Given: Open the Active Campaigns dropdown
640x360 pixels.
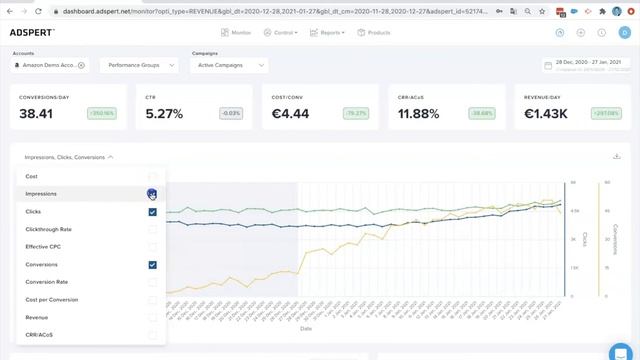Looking at the screenshot, I should click(x=229, y=65).
